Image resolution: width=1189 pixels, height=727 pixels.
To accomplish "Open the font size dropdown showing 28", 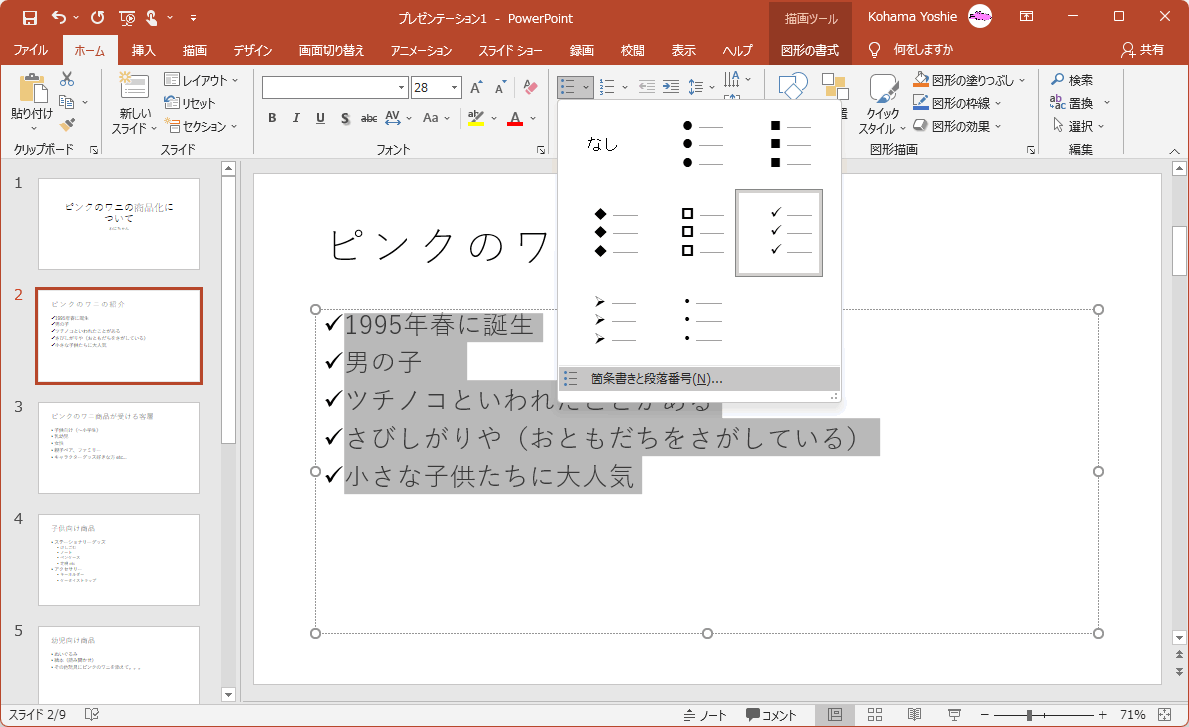I will click(x=454, y=88).
